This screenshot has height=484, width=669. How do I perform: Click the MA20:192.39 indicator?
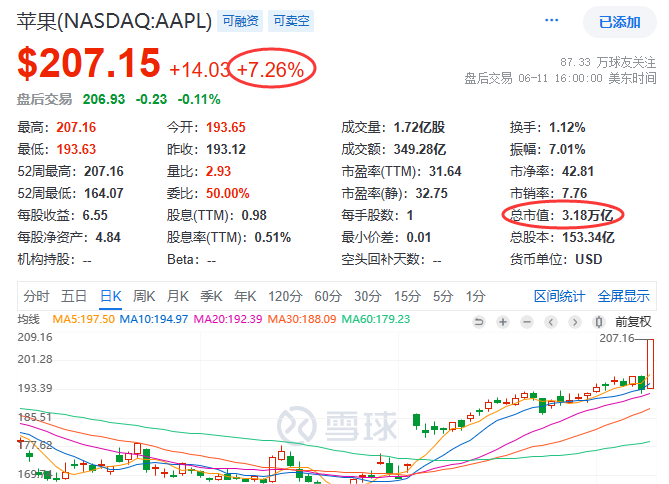(x=228, y=319)
